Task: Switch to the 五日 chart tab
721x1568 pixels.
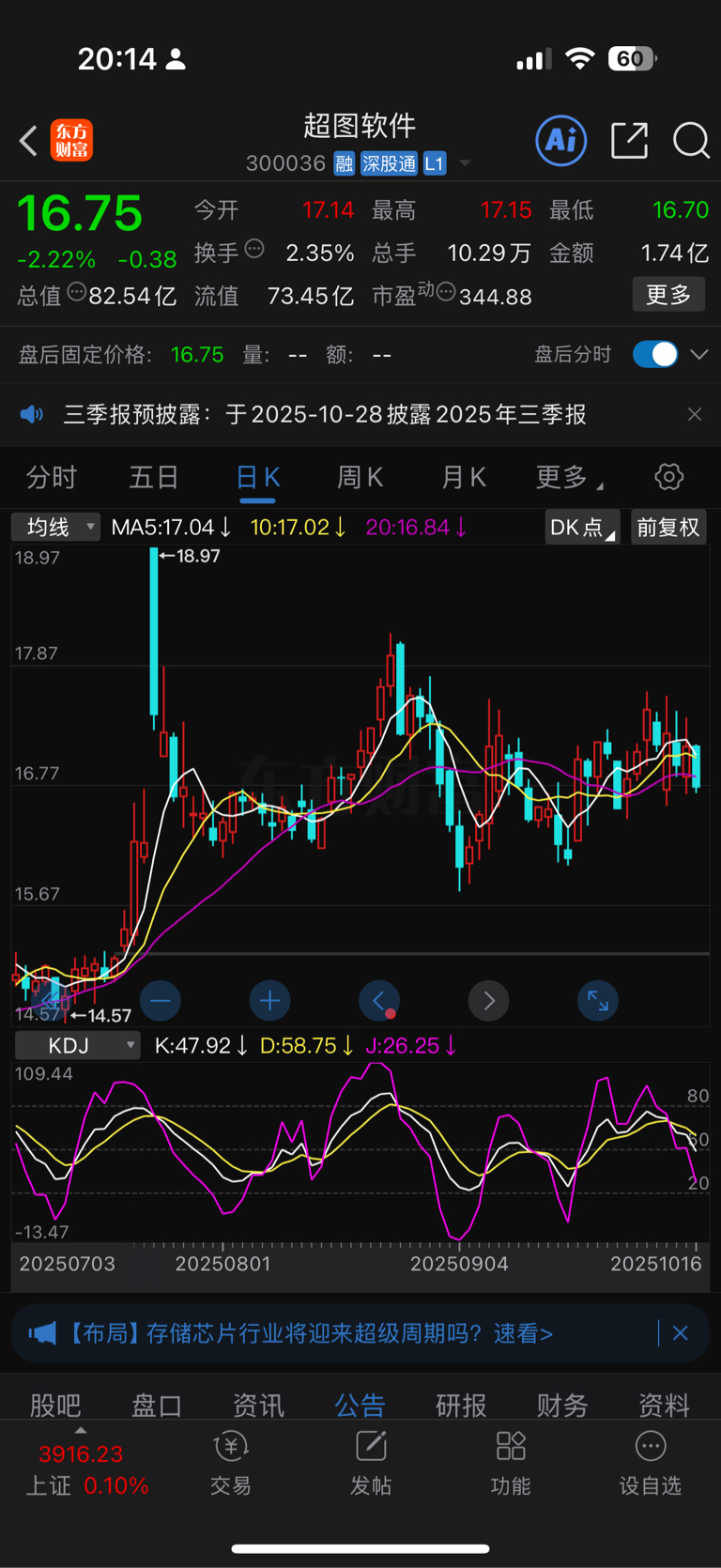Action: coord(154,477)
